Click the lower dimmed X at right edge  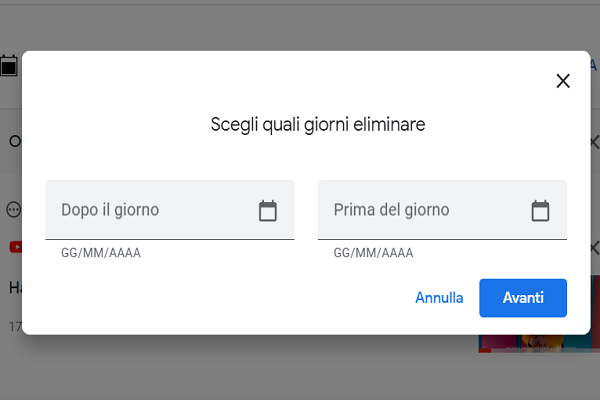[593, 247]
